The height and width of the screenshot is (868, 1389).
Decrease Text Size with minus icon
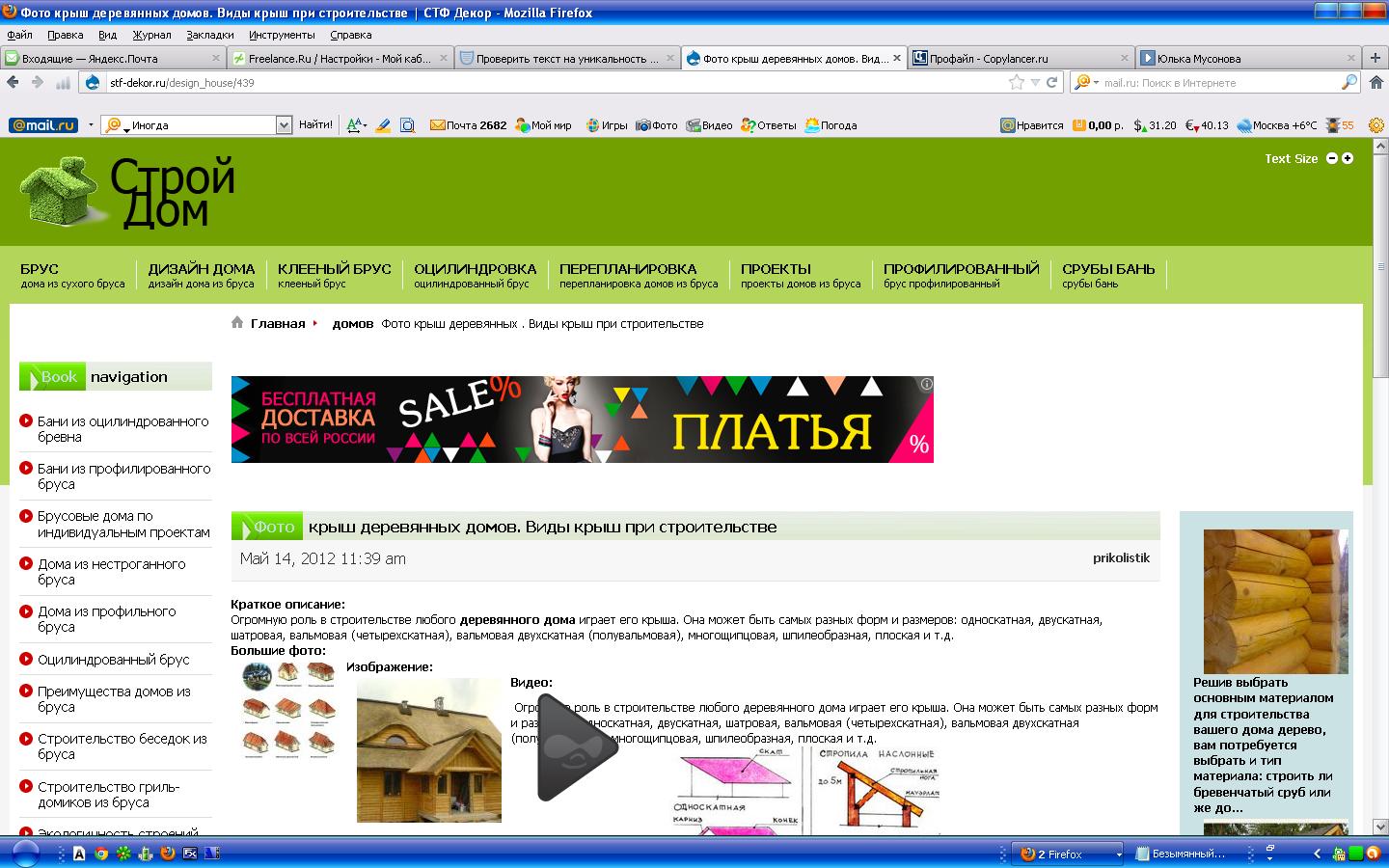[1332, 158]
